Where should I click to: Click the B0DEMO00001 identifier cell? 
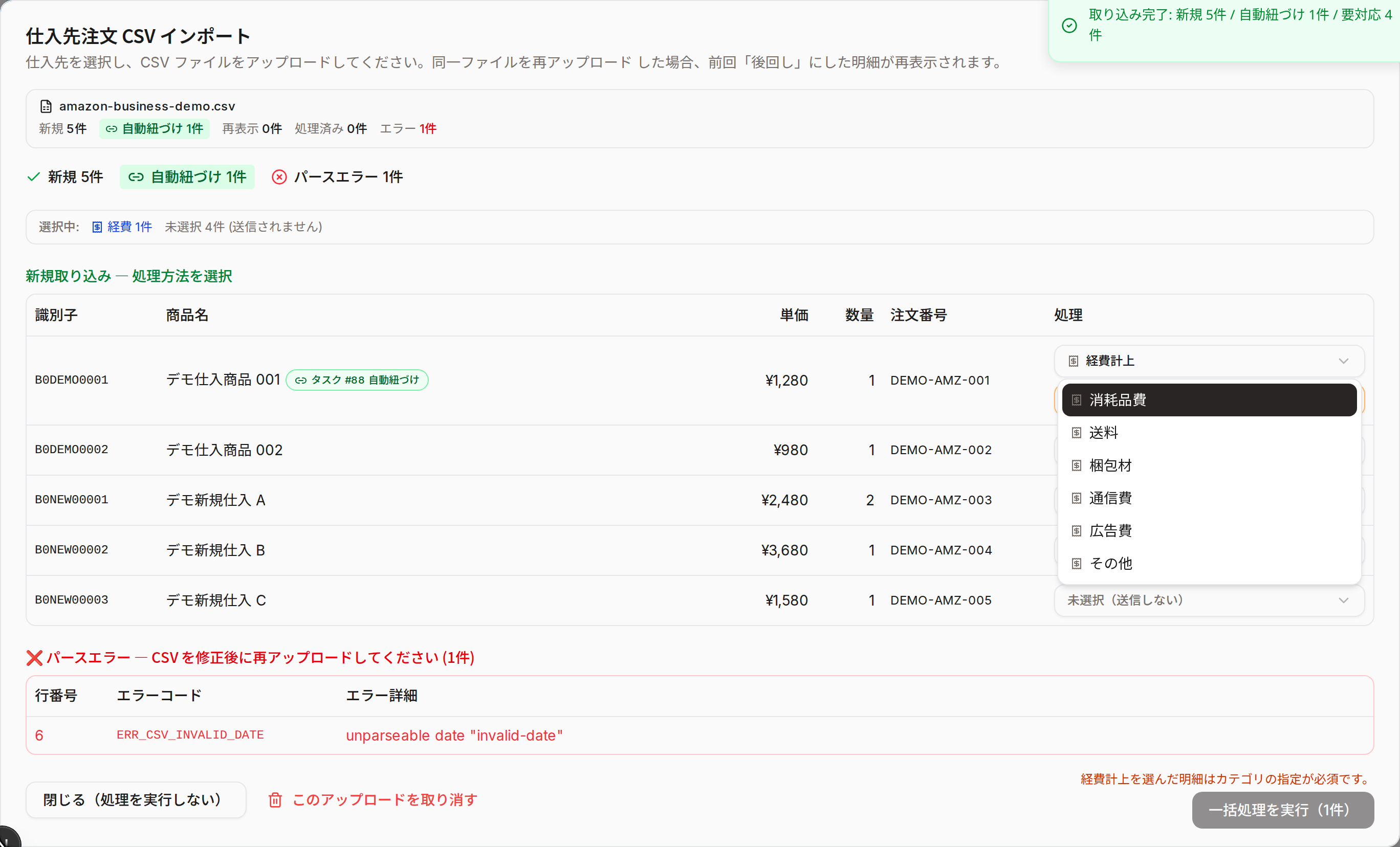click(72, 380)
